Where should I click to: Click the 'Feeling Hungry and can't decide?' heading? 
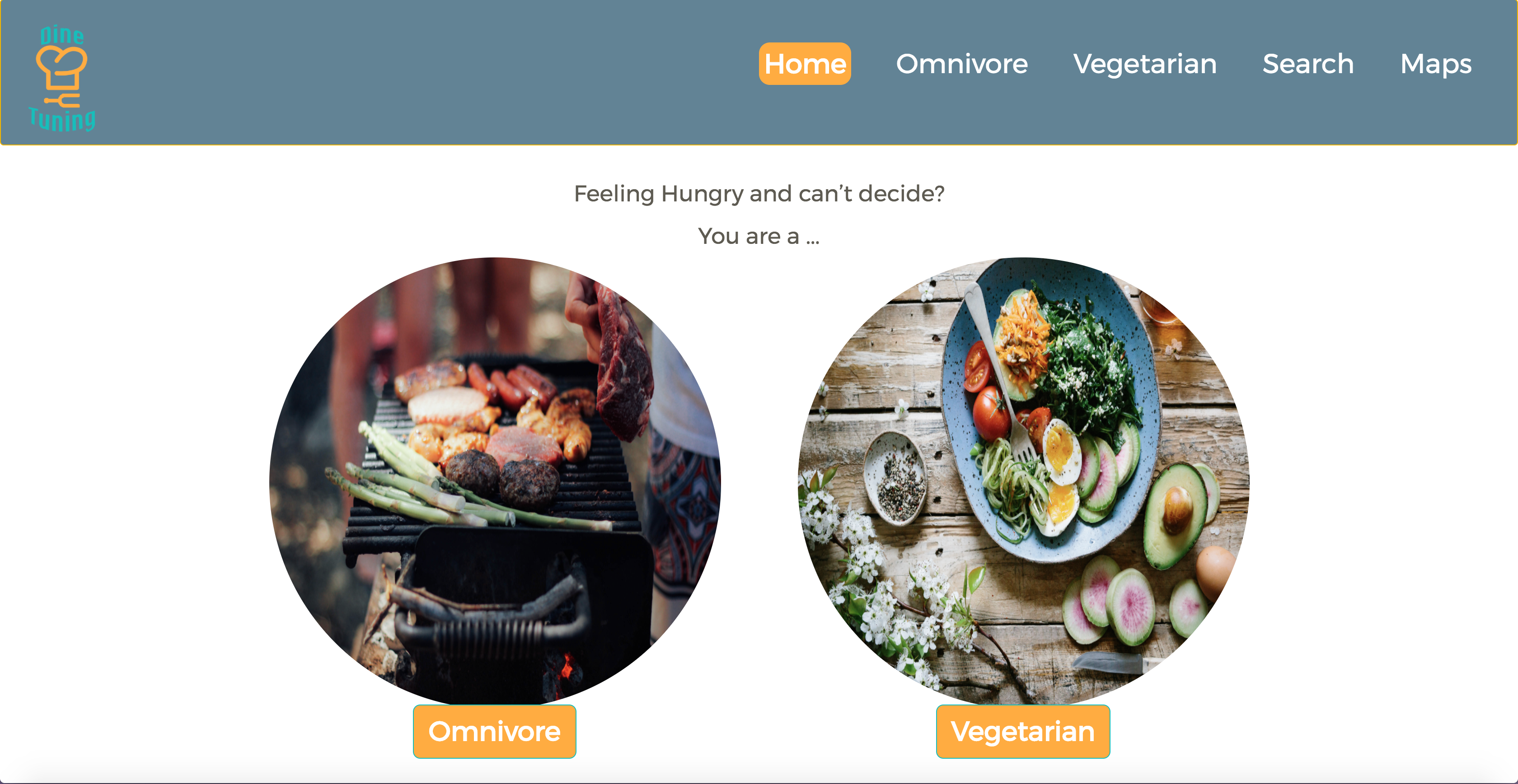(759, 193)
